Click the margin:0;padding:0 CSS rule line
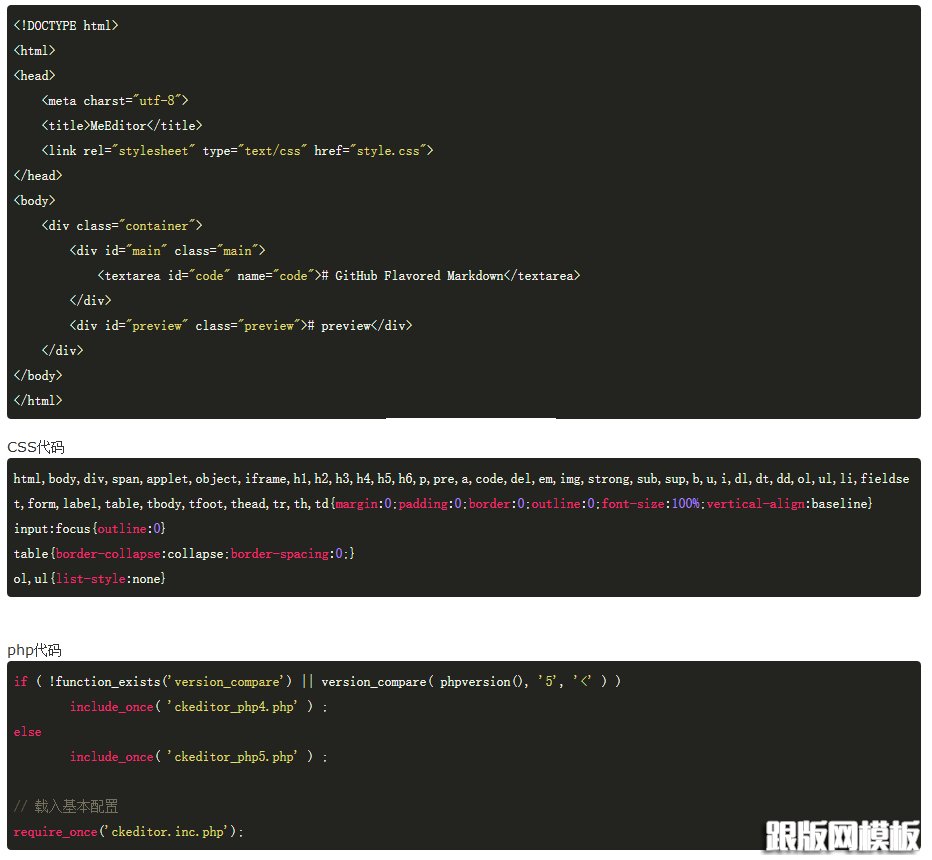Image resolution: width=932 pixels, height=860 pixels. (x=443, y=503)
